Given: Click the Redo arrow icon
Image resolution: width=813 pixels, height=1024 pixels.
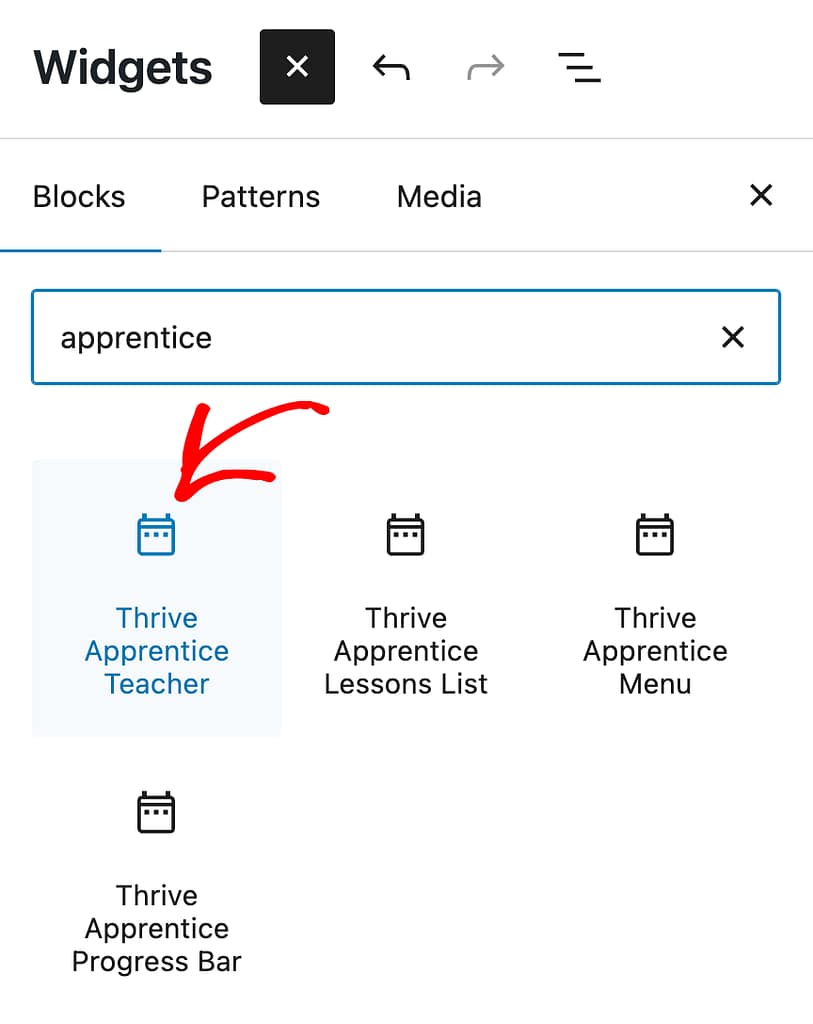Looking at the screenshot, I should tap(485, 67).
